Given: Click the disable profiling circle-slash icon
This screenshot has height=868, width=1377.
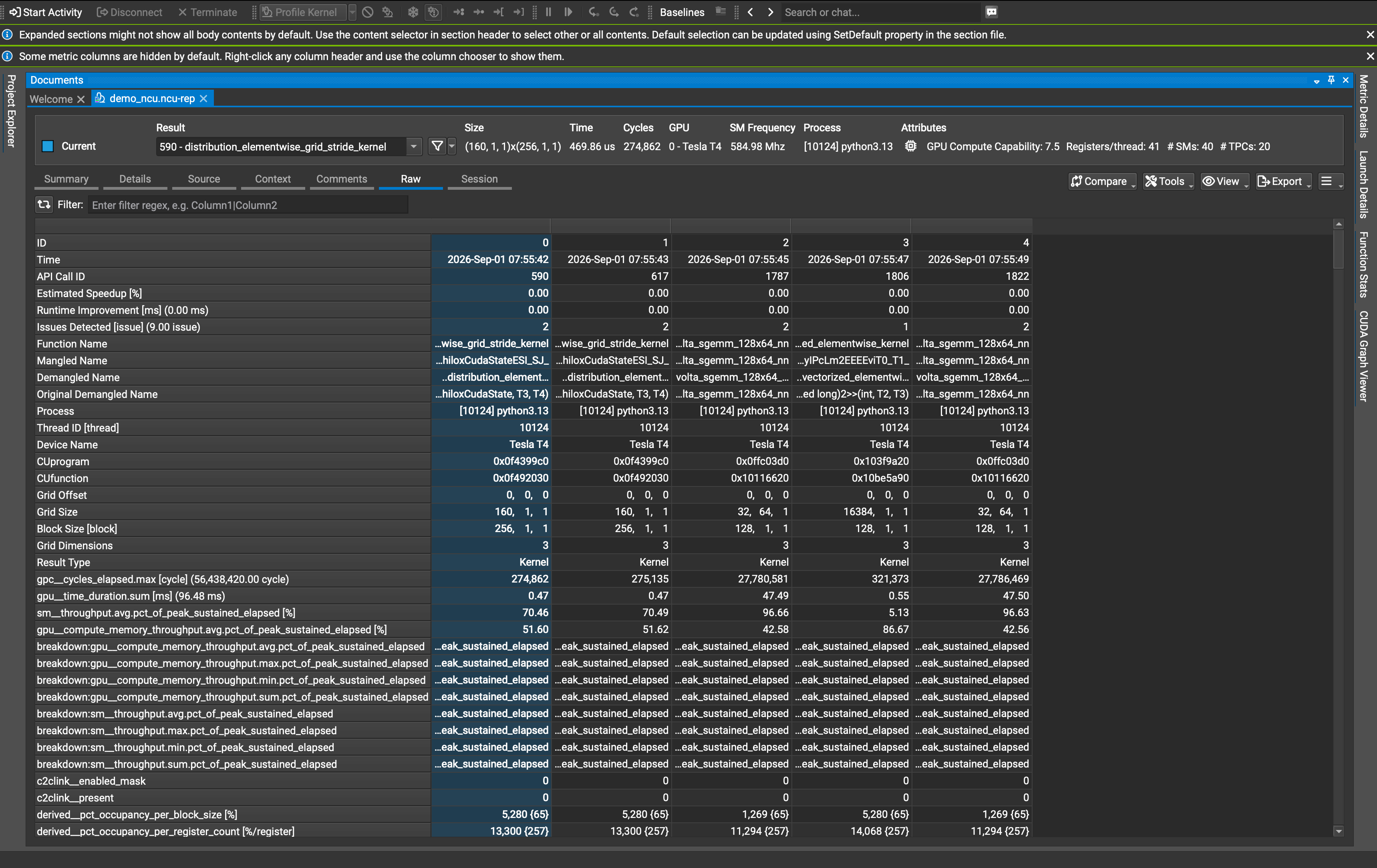Looking at the screenshot, I should tap(368, 12).
